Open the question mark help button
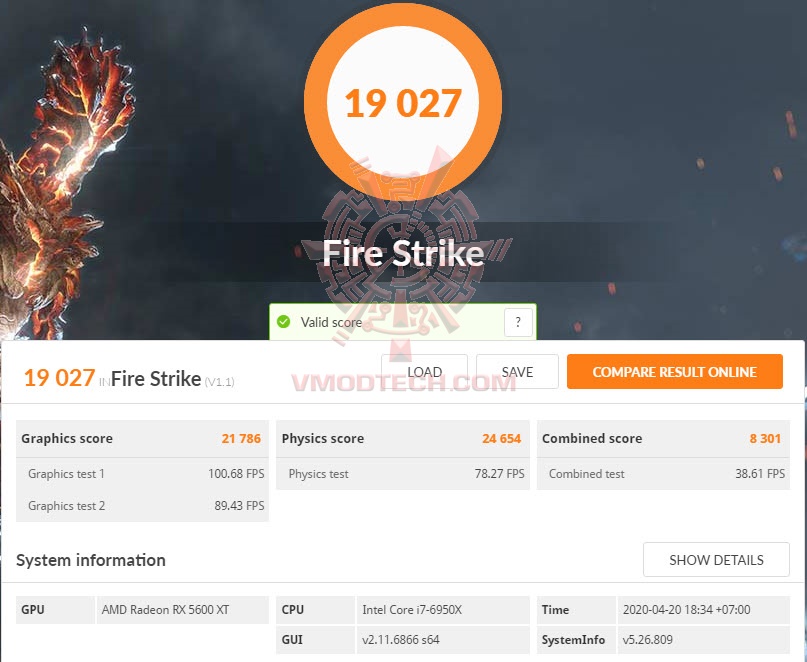This screenshot has width=807, height=662. (518, 322)
